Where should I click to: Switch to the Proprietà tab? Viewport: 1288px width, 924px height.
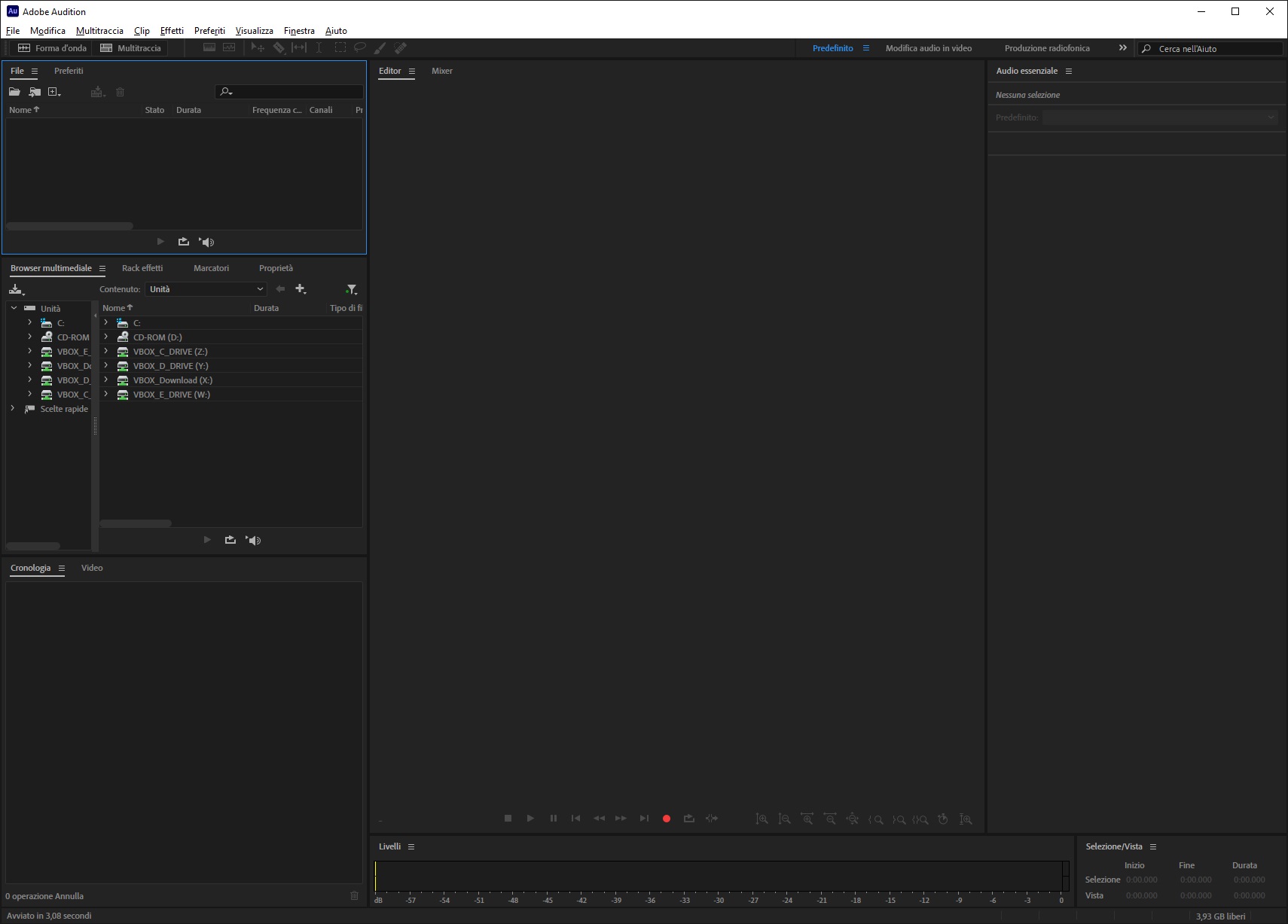(276, 268)
